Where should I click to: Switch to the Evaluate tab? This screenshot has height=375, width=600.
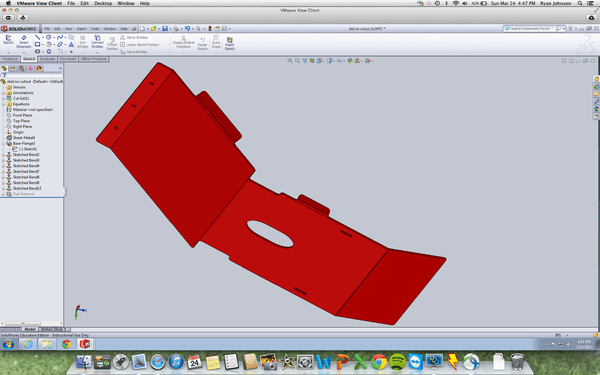coord(47,59)
